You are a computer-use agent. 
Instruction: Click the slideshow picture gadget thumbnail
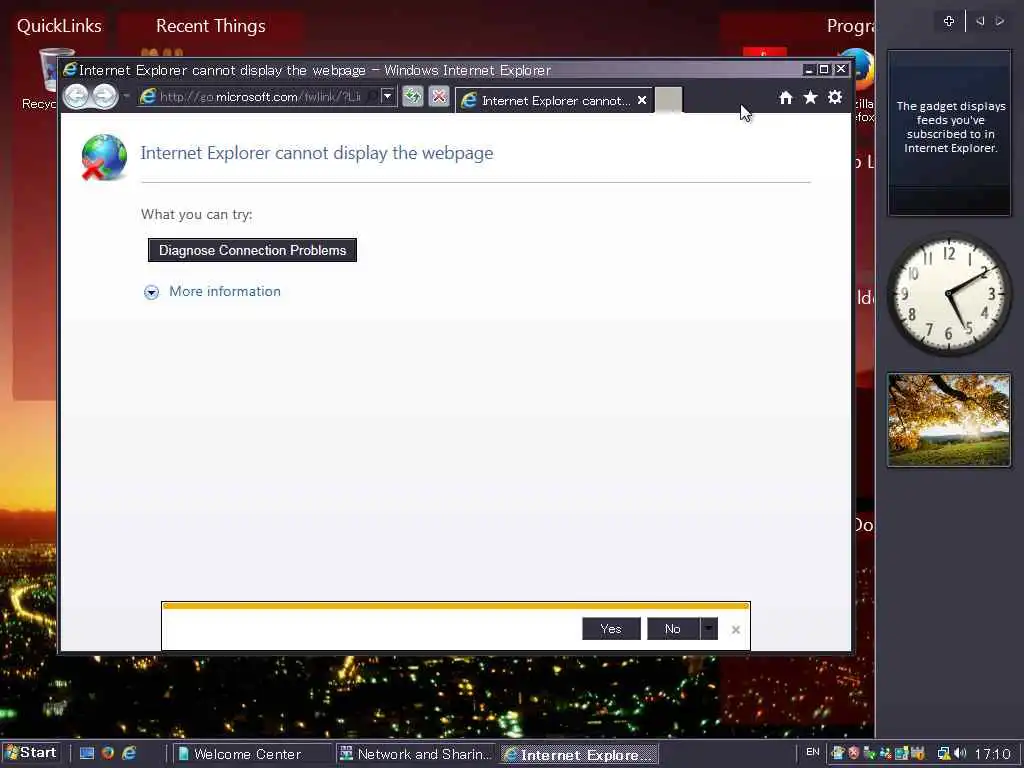(949, 420)
